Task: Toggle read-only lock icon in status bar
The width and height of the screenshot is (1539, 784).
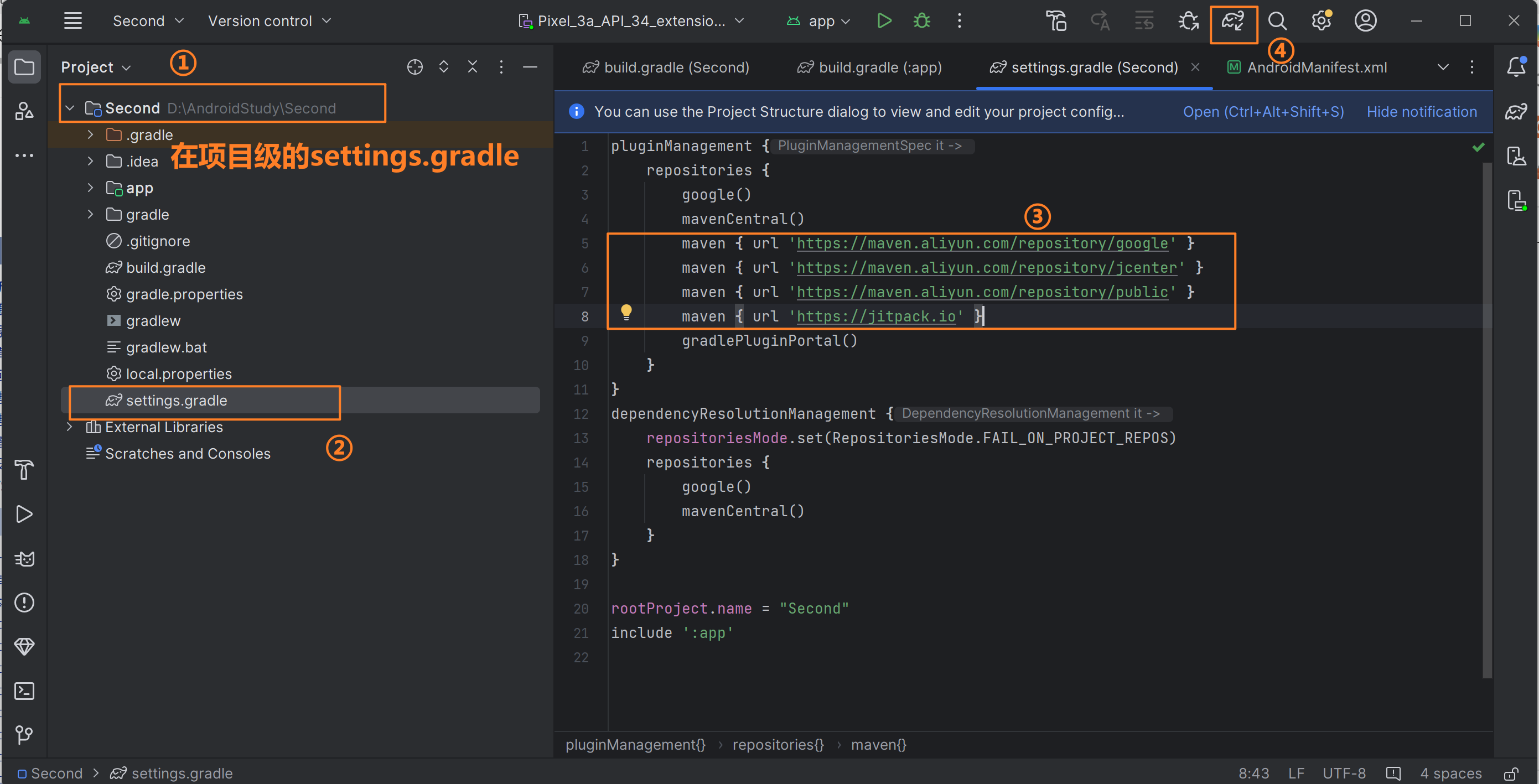Action: point(1511,773)
